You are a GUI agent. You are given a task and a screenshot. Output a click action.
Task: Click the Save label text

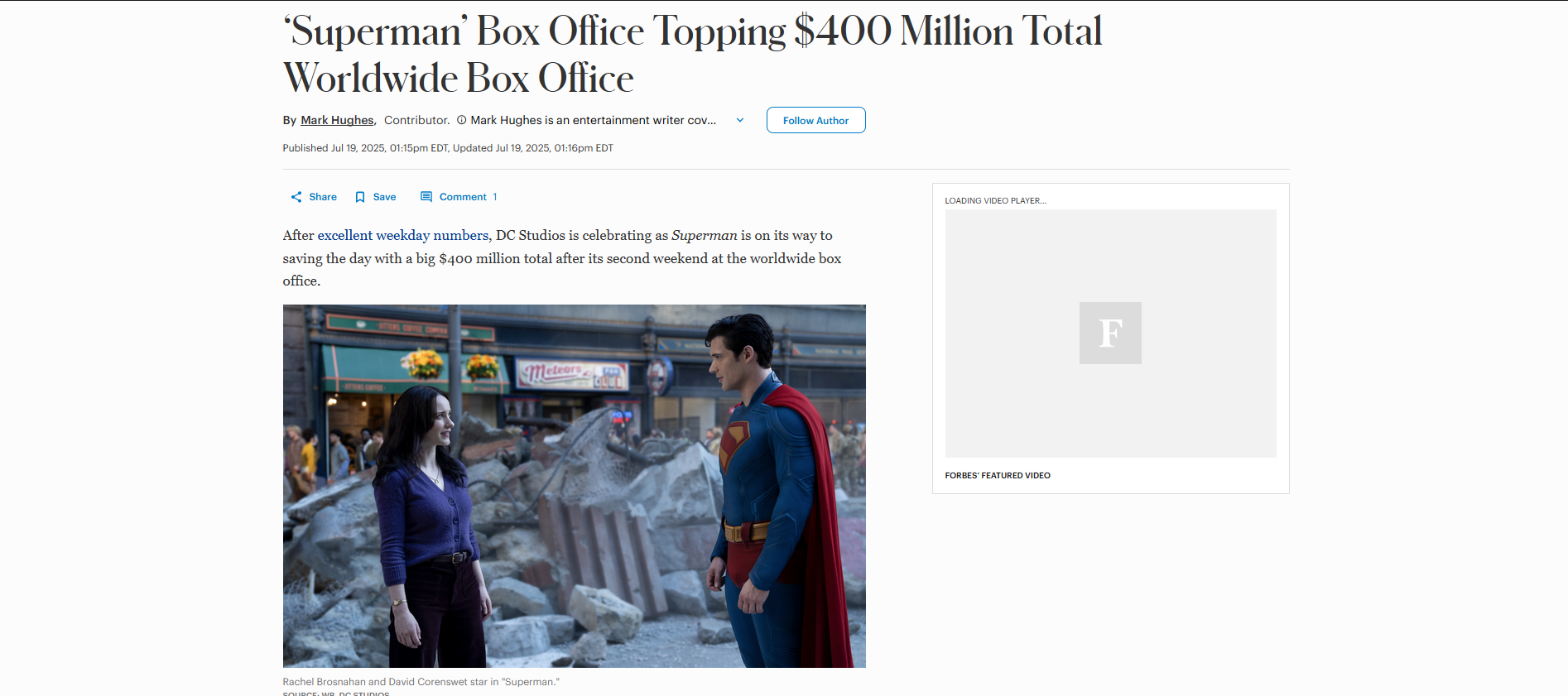[x=384, y=197]
